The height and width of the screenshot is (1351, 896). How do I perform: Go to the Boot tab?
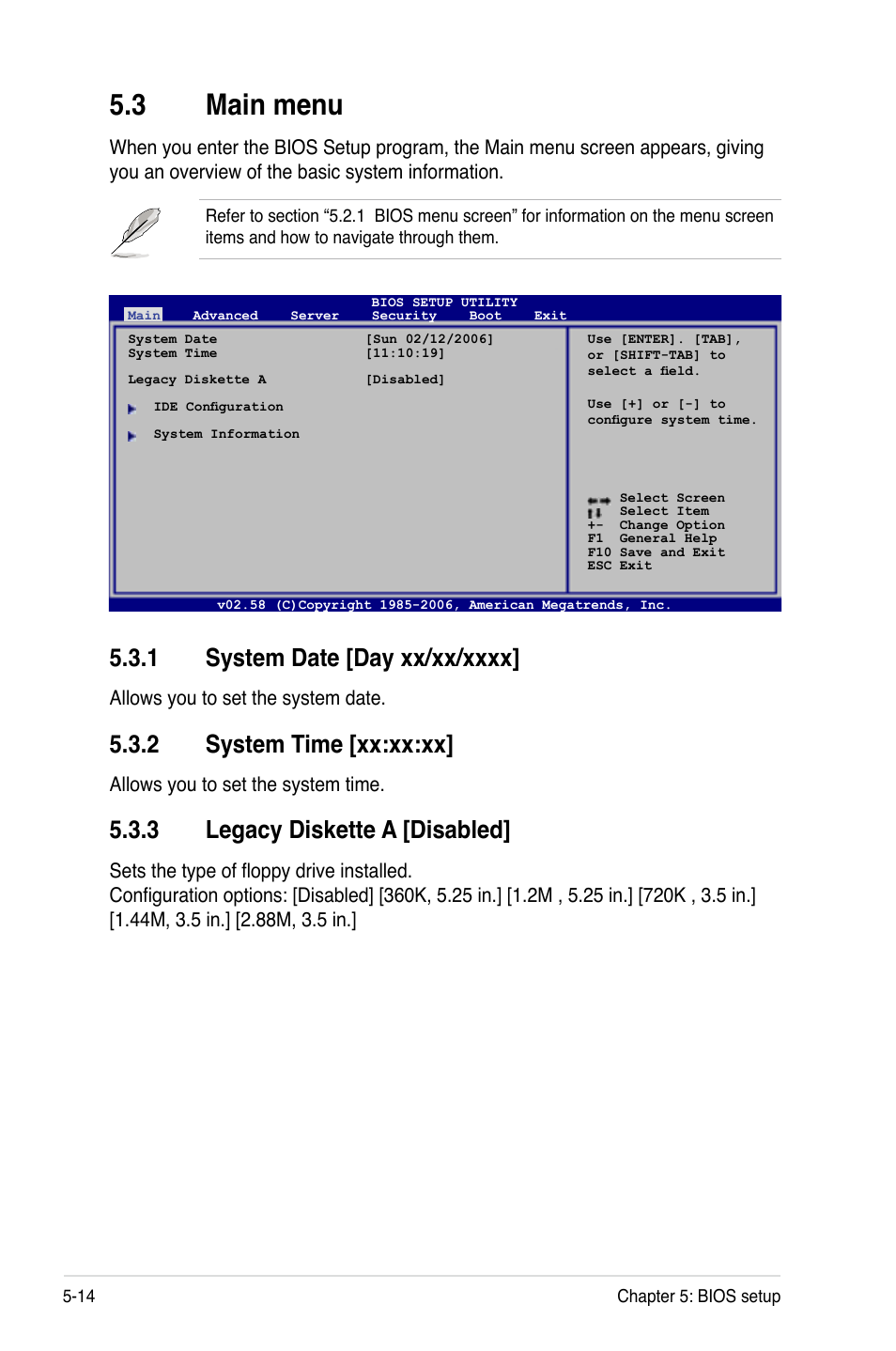[x=486, y=316]
